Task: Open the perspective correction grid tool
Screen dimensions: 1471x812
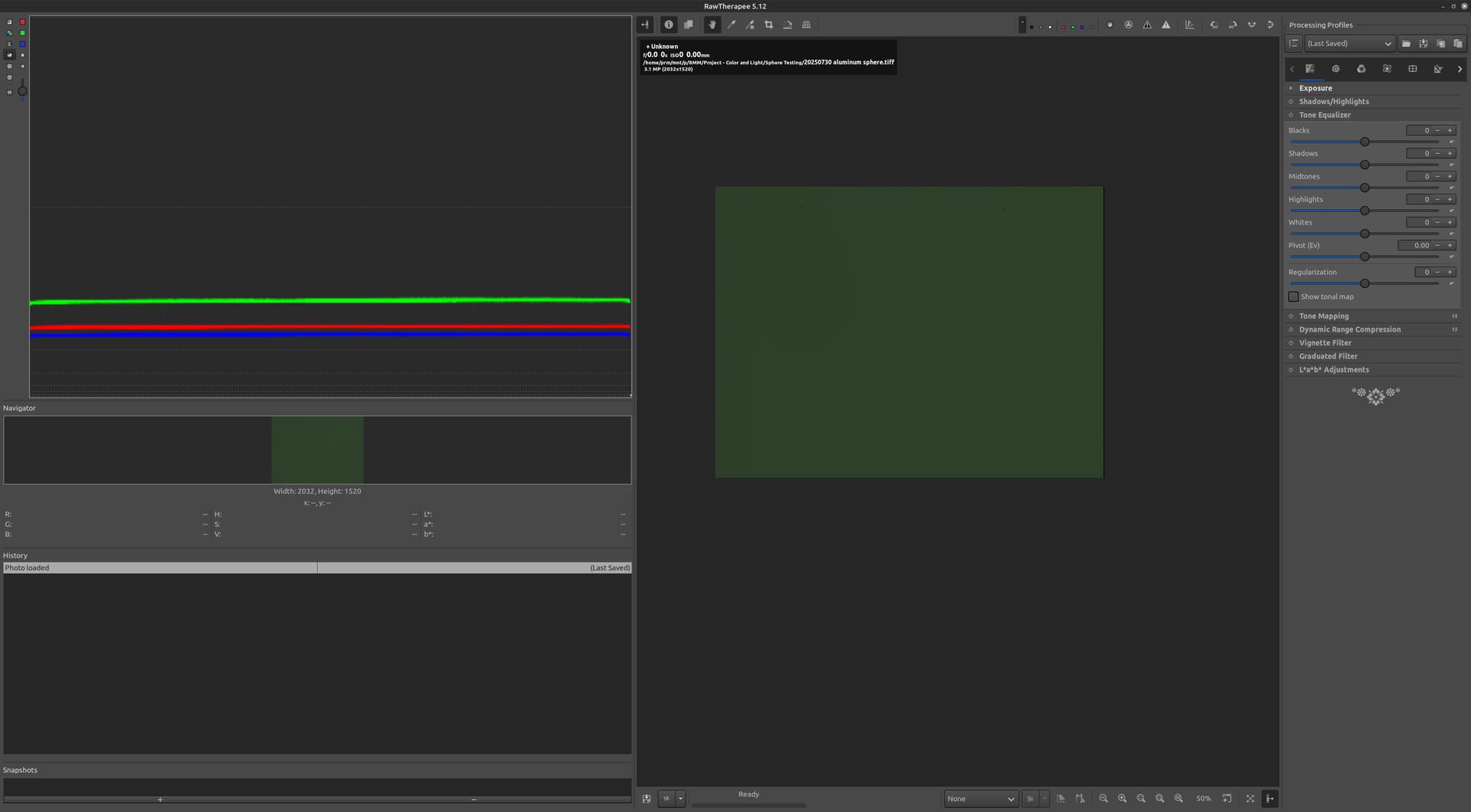Action: 806,25
